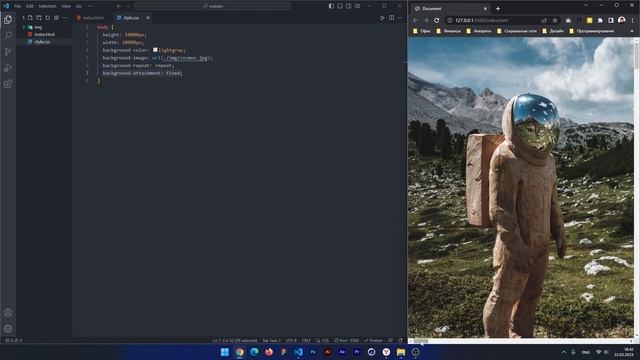Open Windows Start menu

(224, 352)
